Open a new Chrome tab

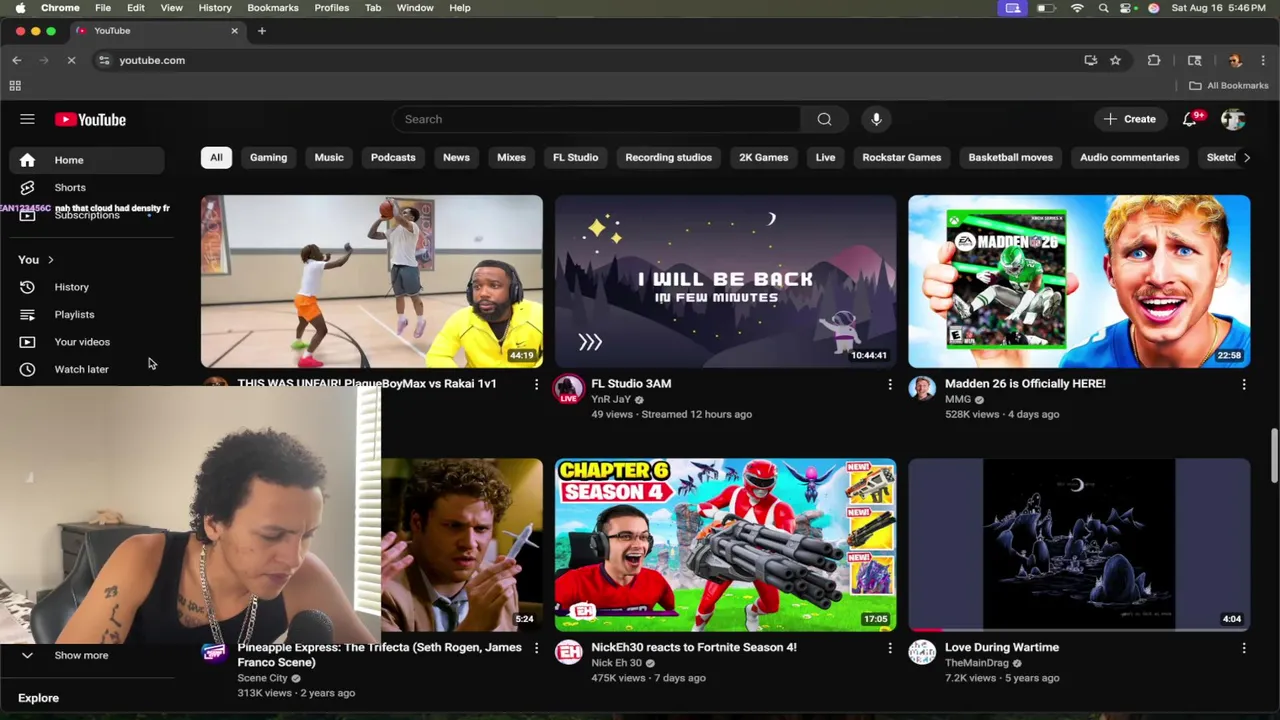[262, 31]
